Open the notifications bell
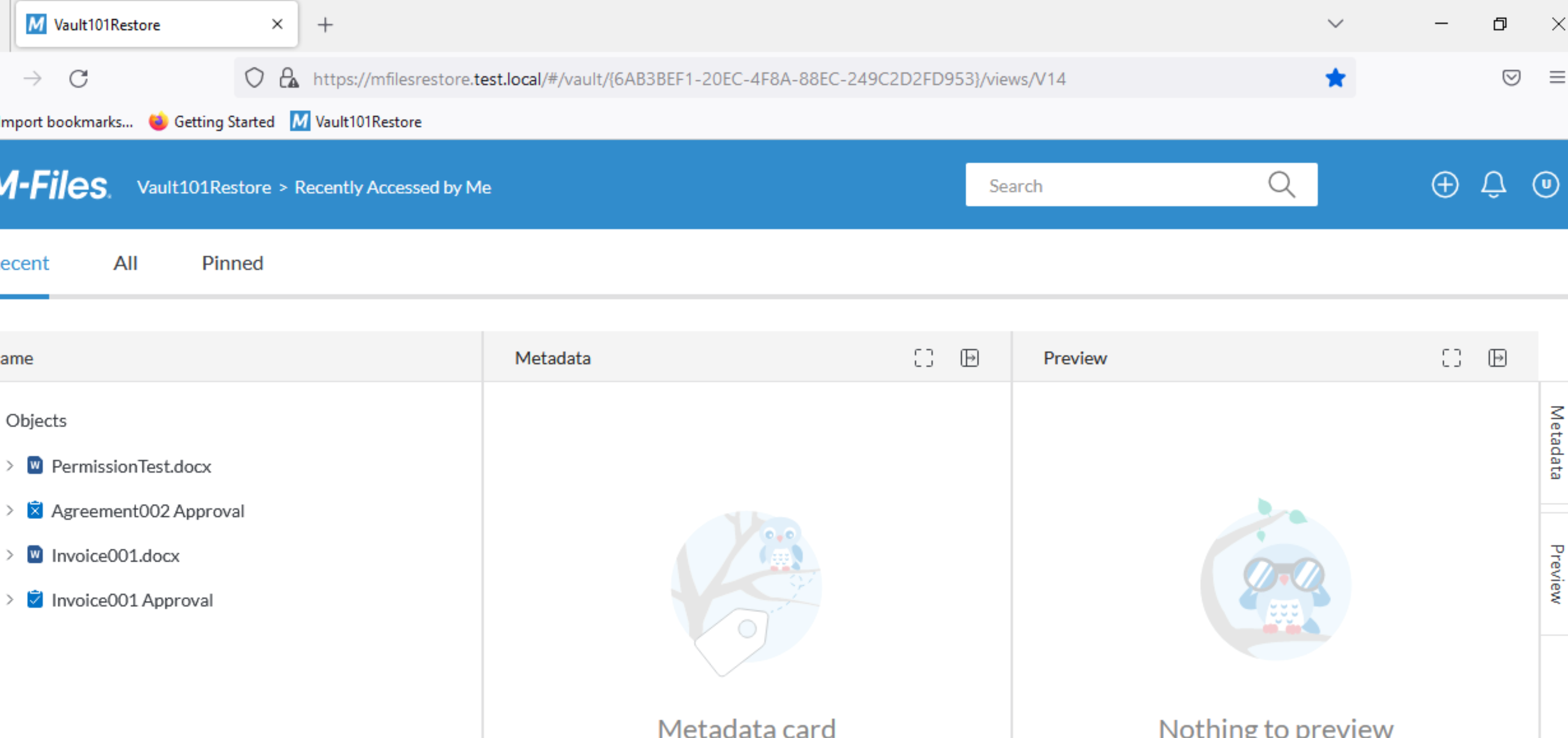The height and width of the screenshot is (738, 1568). (1493, 185)
